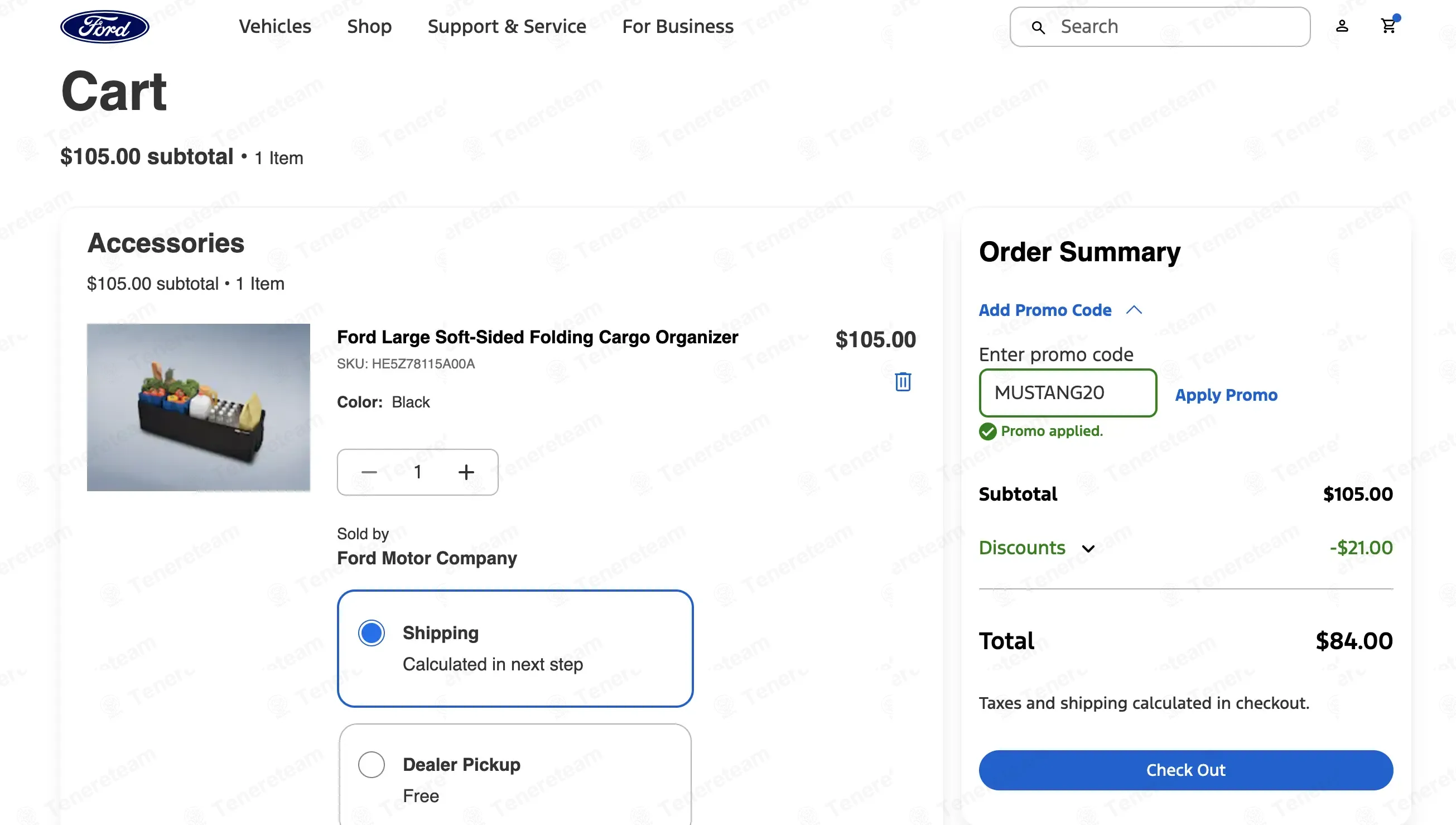Increase quantity with the plus button

pyautogui.click(x=466, y=472)
